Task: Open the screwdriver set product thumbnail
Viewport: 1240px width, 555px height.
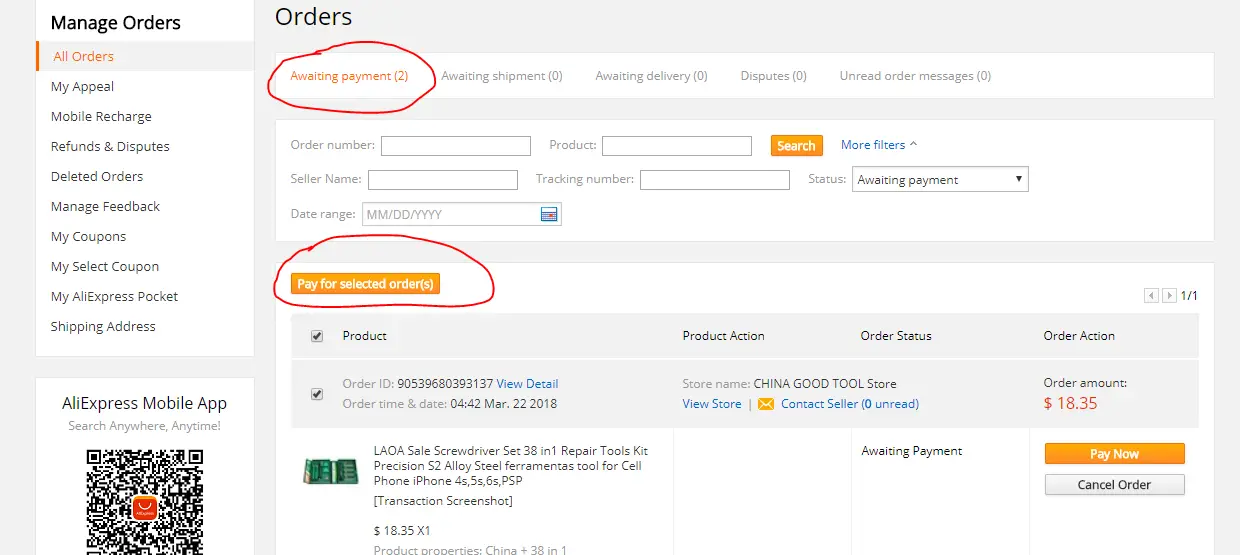Action: [x=331, y=471]
